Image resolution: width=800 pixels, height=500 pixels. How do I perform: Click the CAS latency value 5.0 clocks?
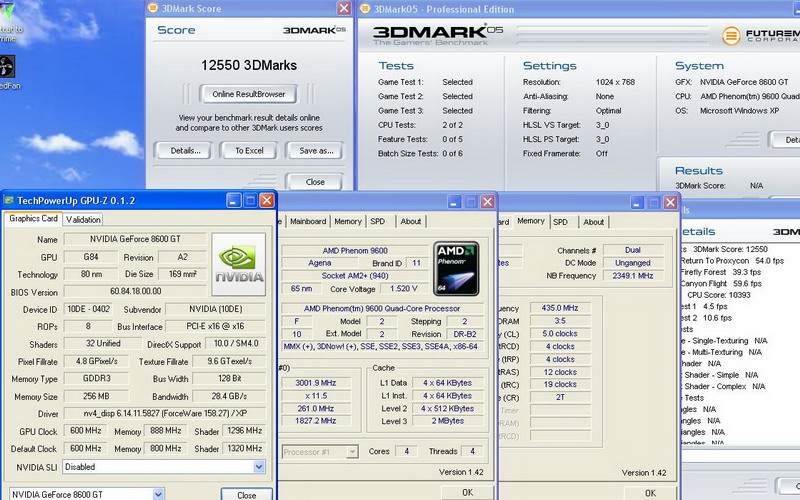pyautogui.click(x=560, y=333)
